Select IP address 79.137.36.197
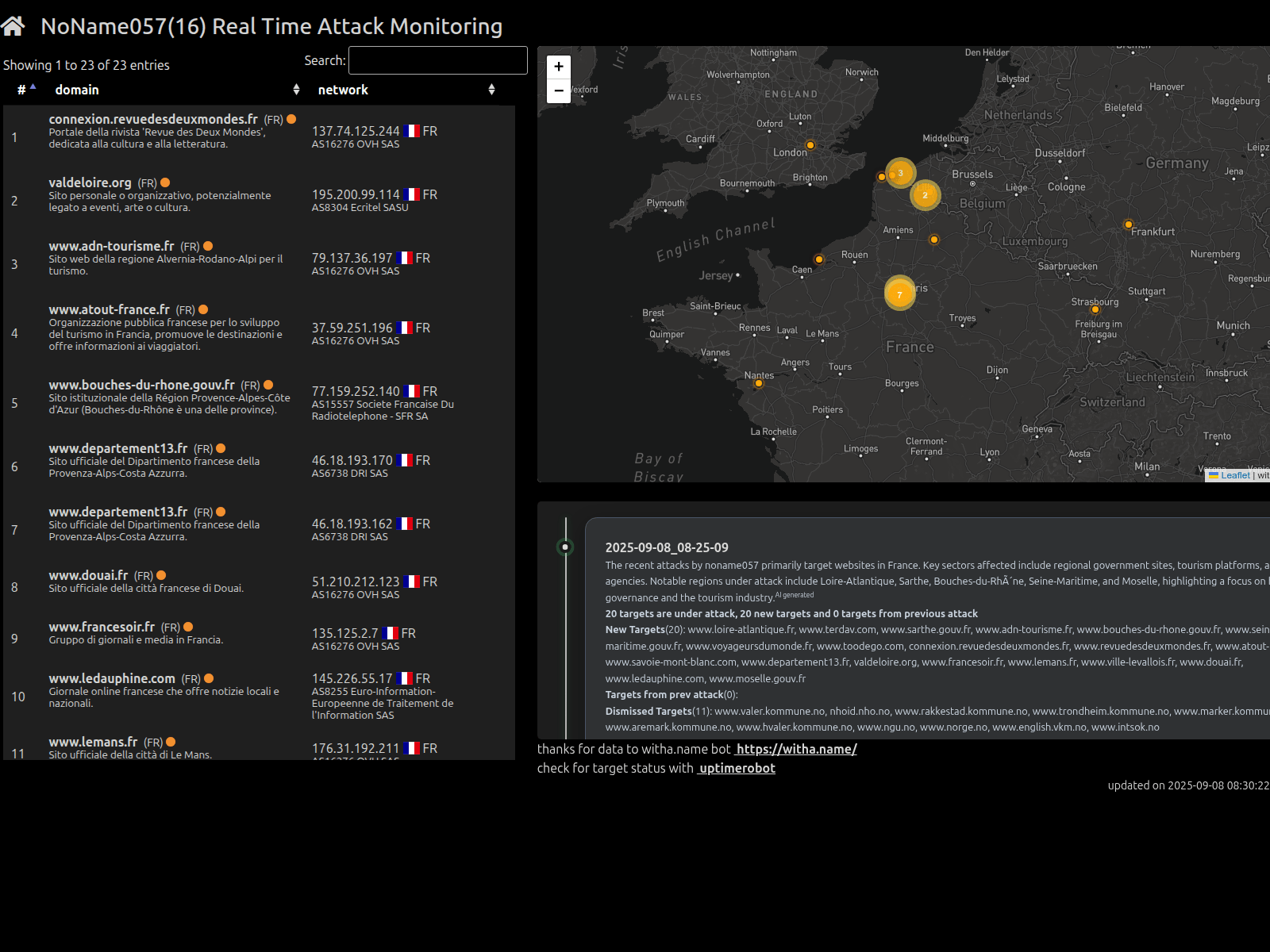 pos(352,258)
